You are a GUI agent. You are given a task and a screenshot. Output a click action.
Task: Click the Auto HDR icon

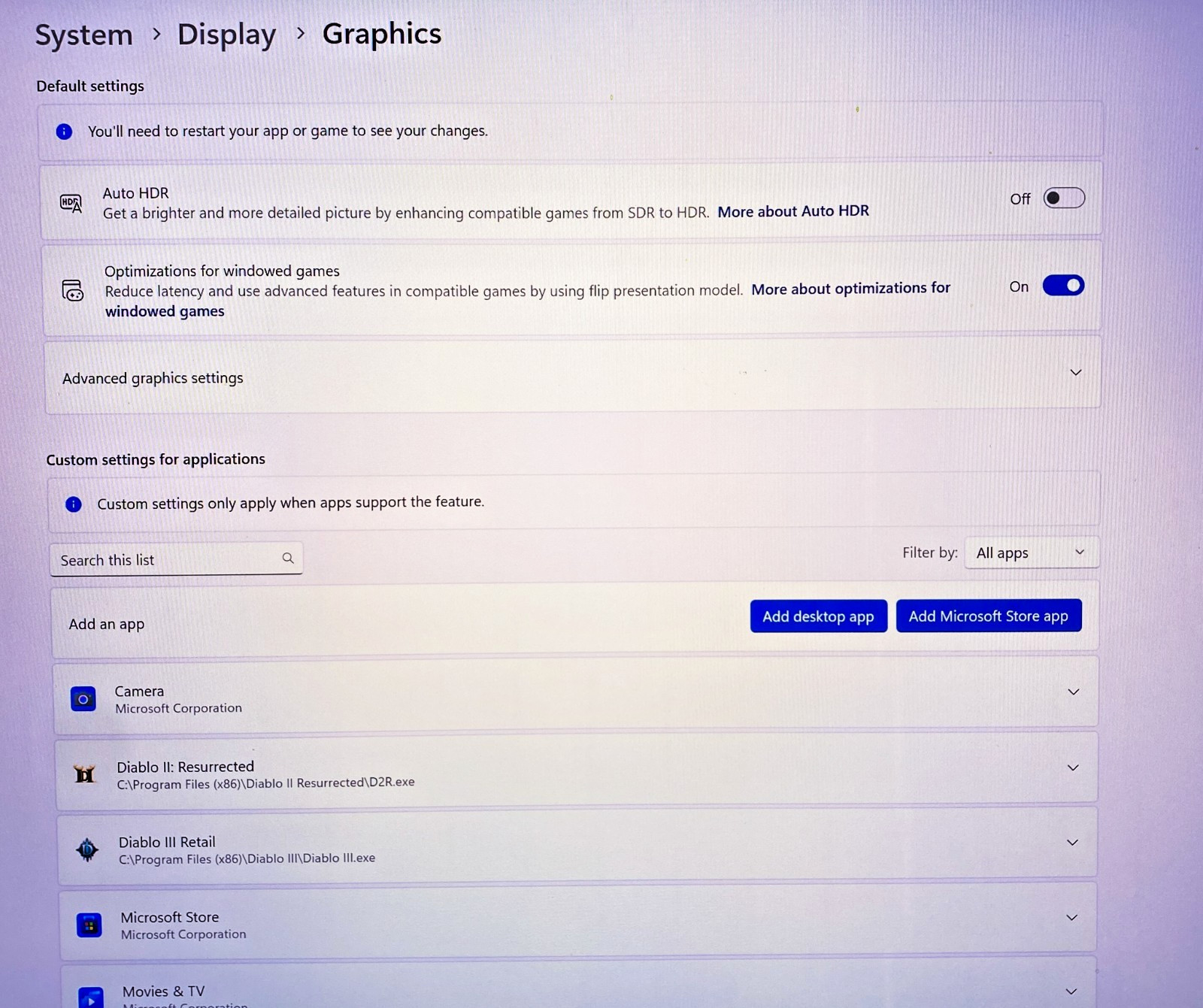pyautogui.click(x=71, y=203)
